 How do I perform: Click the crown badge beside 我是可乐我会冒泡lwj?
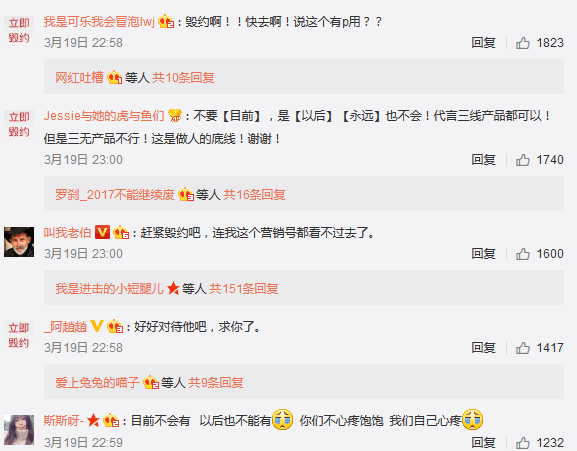(166, 22)
